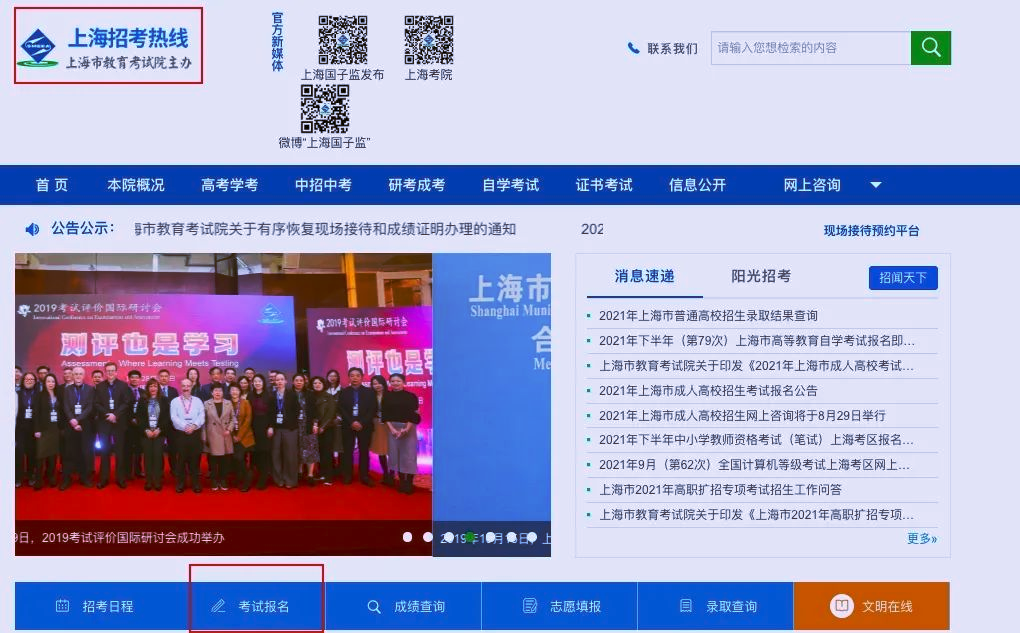Click the 上海招考热线 logo emblem
The image size is (1020, 633).
pyautogui.click(x=37, y=45)
